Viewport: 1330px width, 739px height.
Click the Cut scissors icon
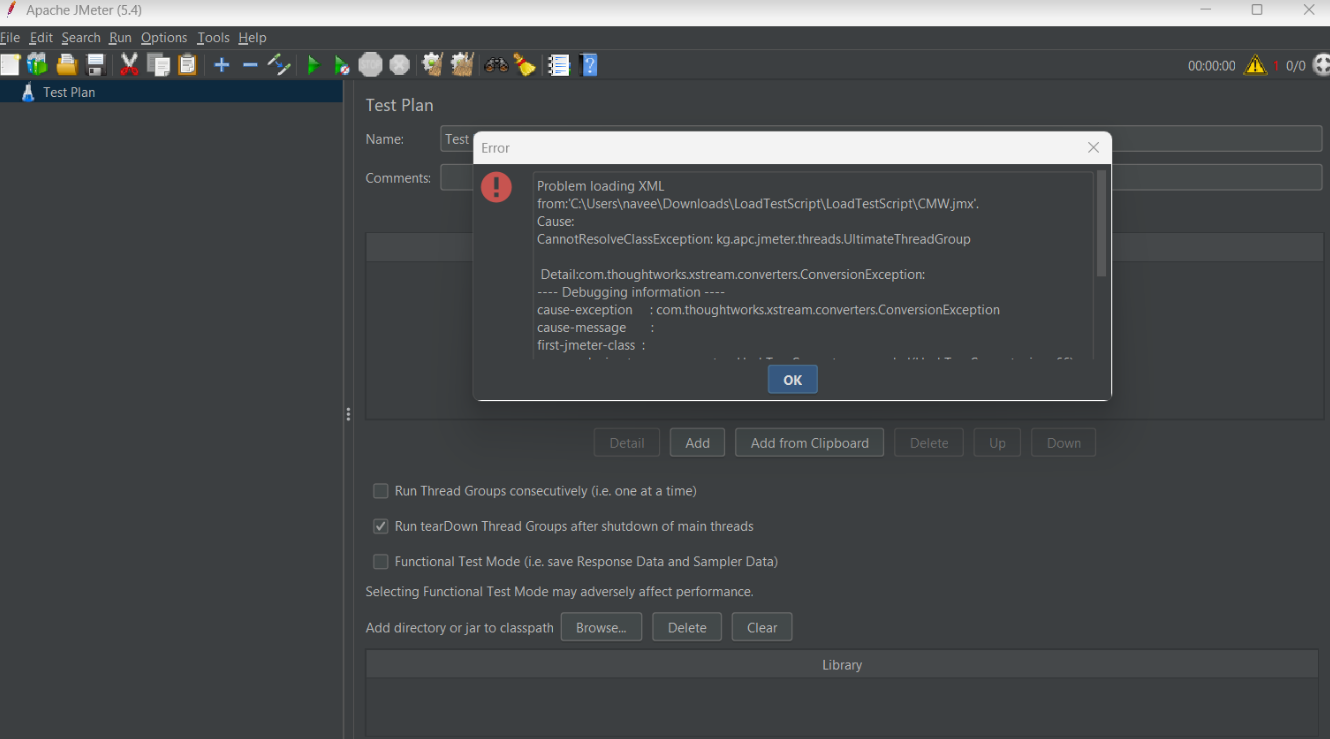(129, 65)
